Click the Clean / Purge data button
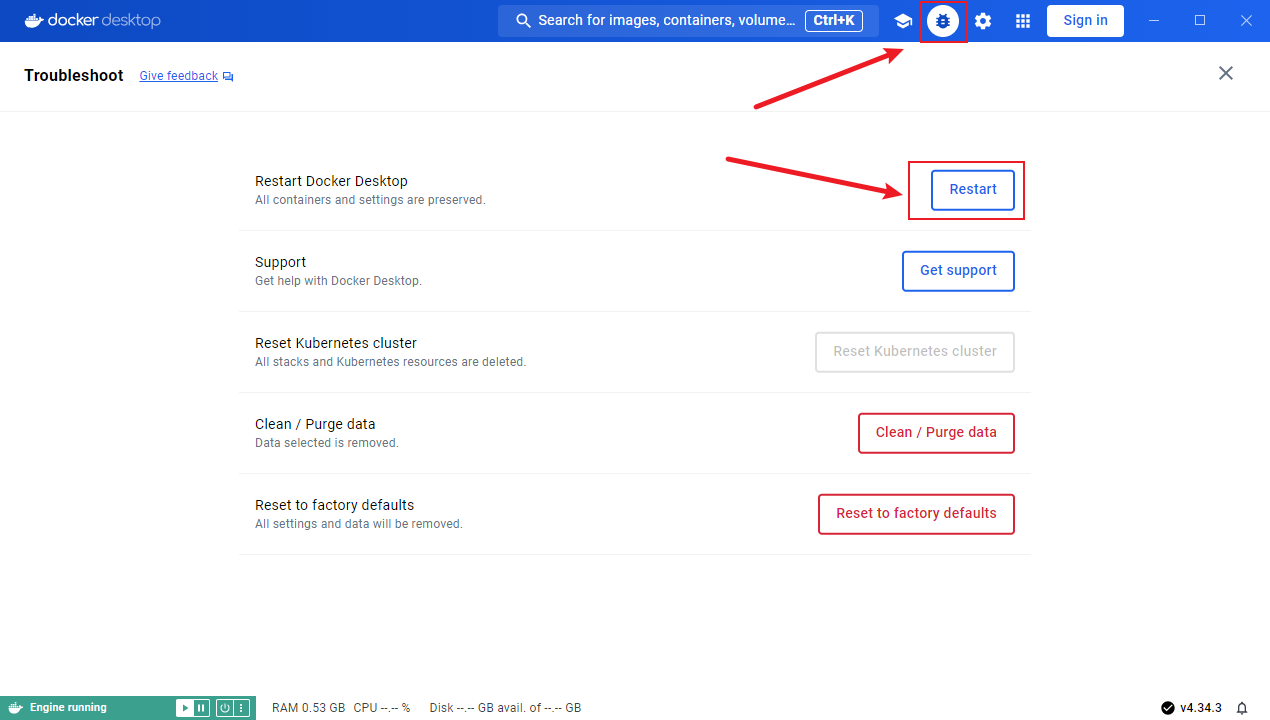This screenshot has width=1270, height=720. click(936, 433)
